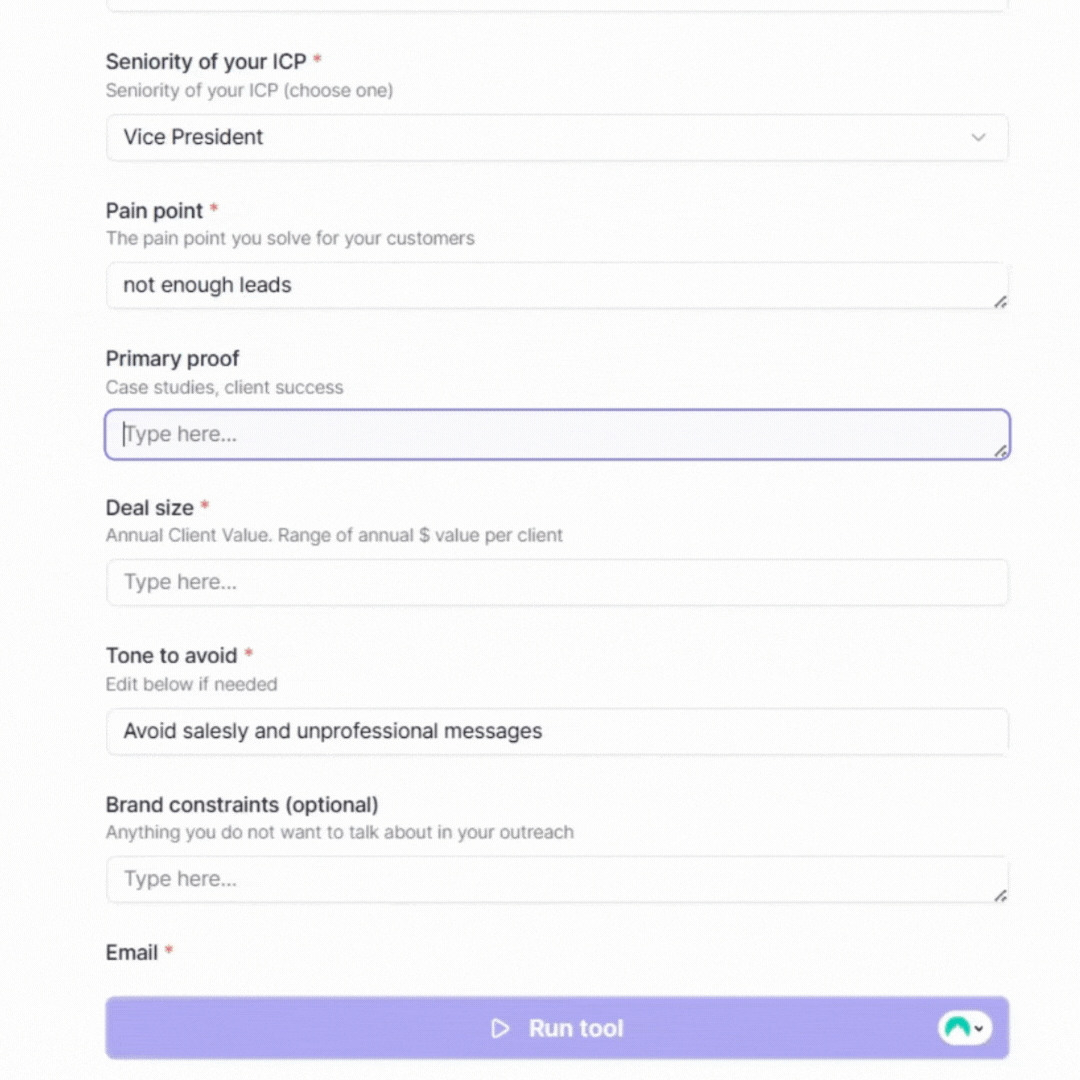
Task: Click the teal arc logo on Run tool button
Action: pyautogui.click(x=957, y=1028)
